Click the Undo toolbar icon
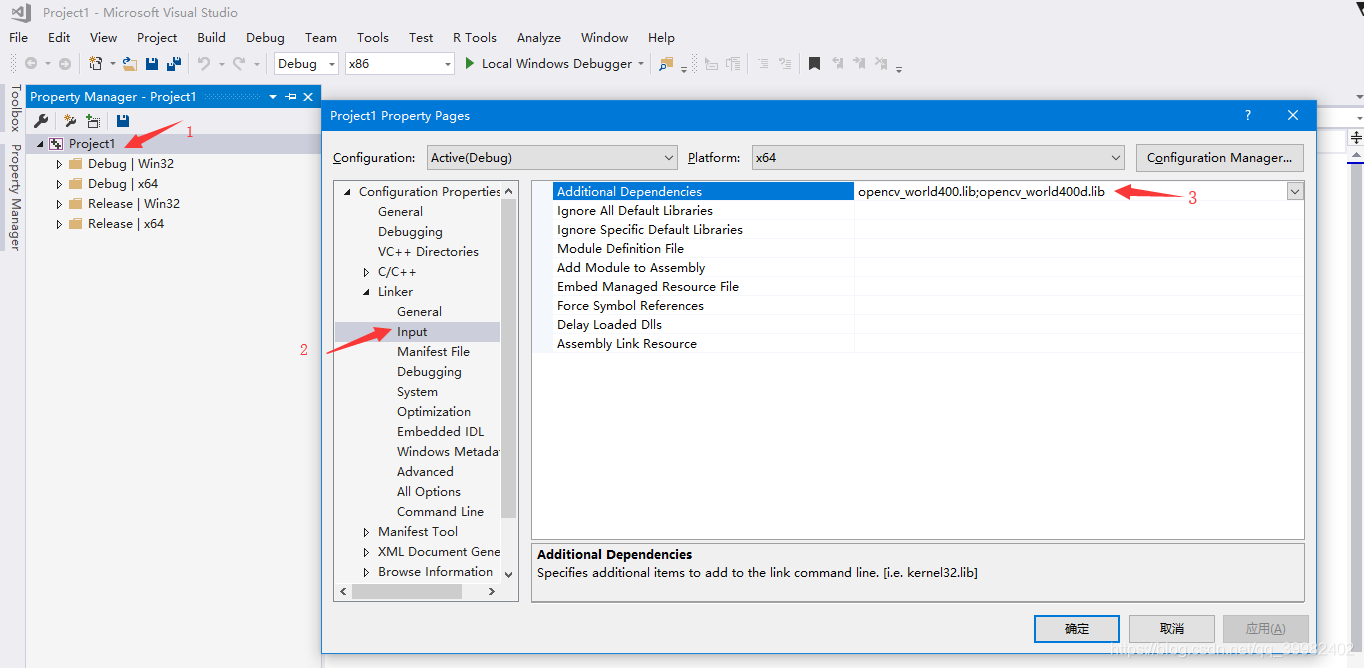Image resolution: width=1364 pixels, height=668 pixels. click(x=204, y=64)
